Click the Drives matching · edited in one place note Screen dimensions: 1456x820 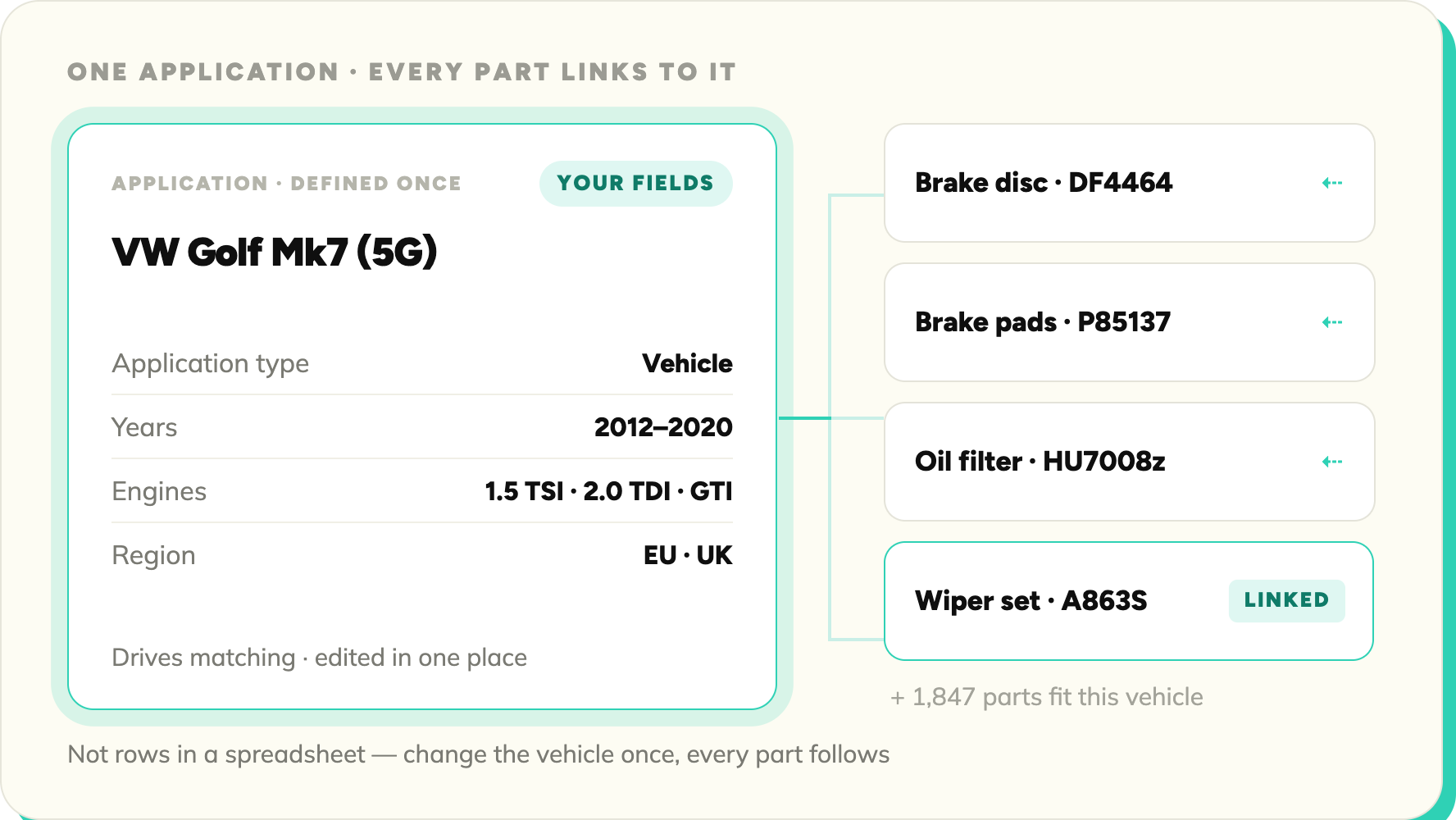coord(320,658)
